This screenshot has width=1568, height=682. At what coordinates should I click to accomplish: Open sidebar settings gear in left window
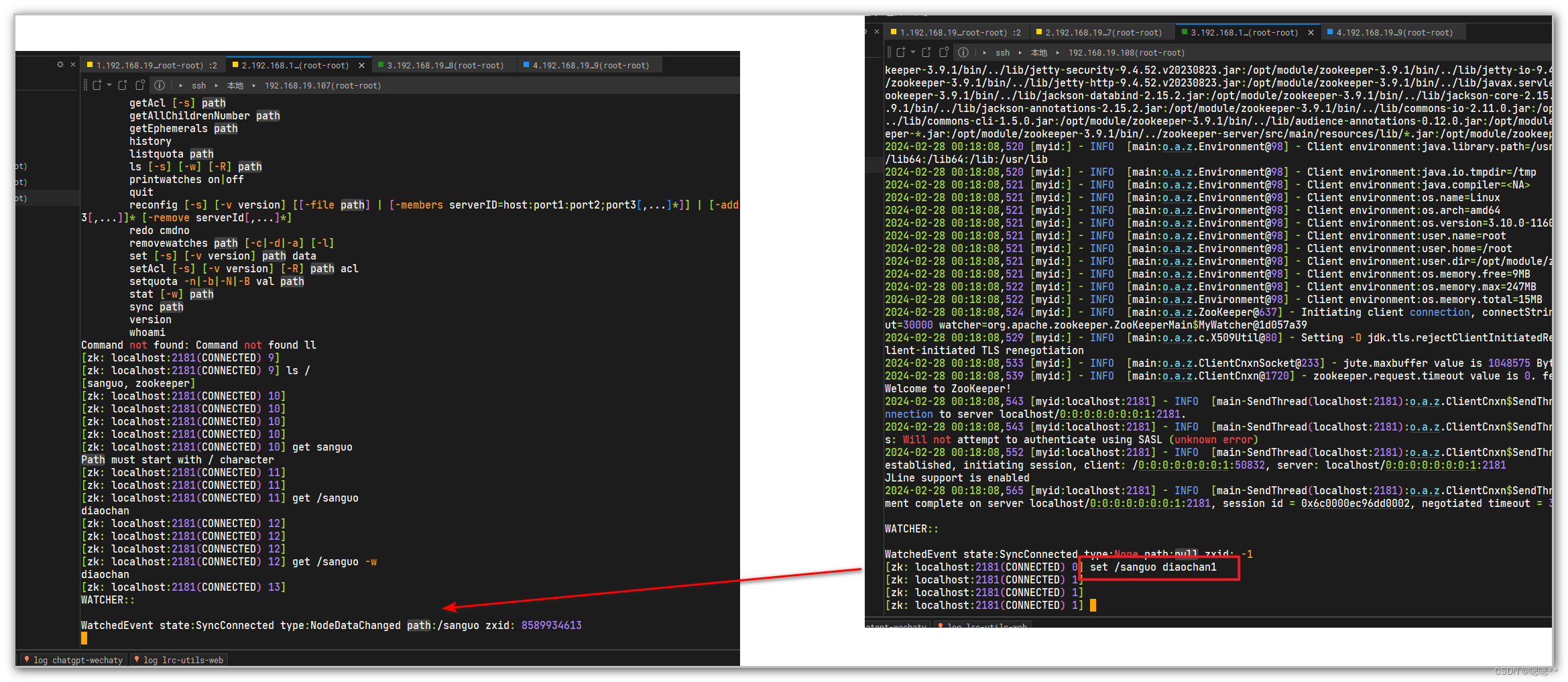(x=60, y=64)
